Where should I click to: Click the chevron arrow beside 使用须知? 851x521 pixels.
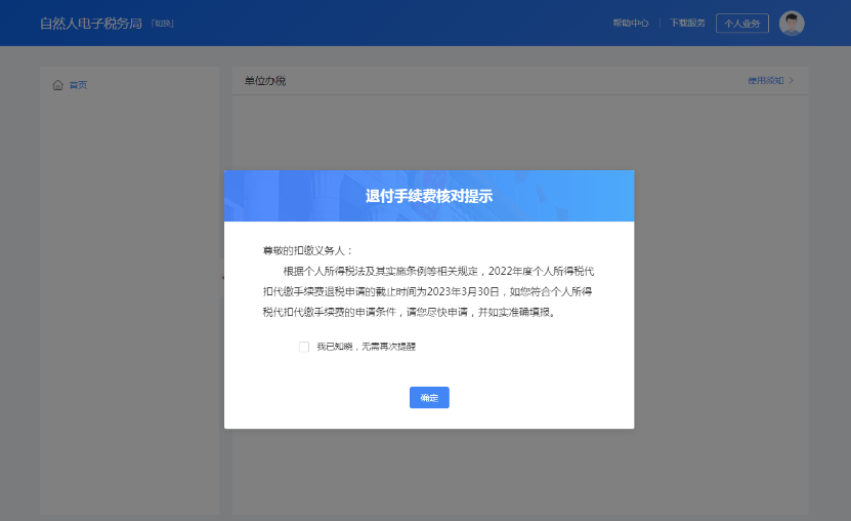(x=791, y=80)
